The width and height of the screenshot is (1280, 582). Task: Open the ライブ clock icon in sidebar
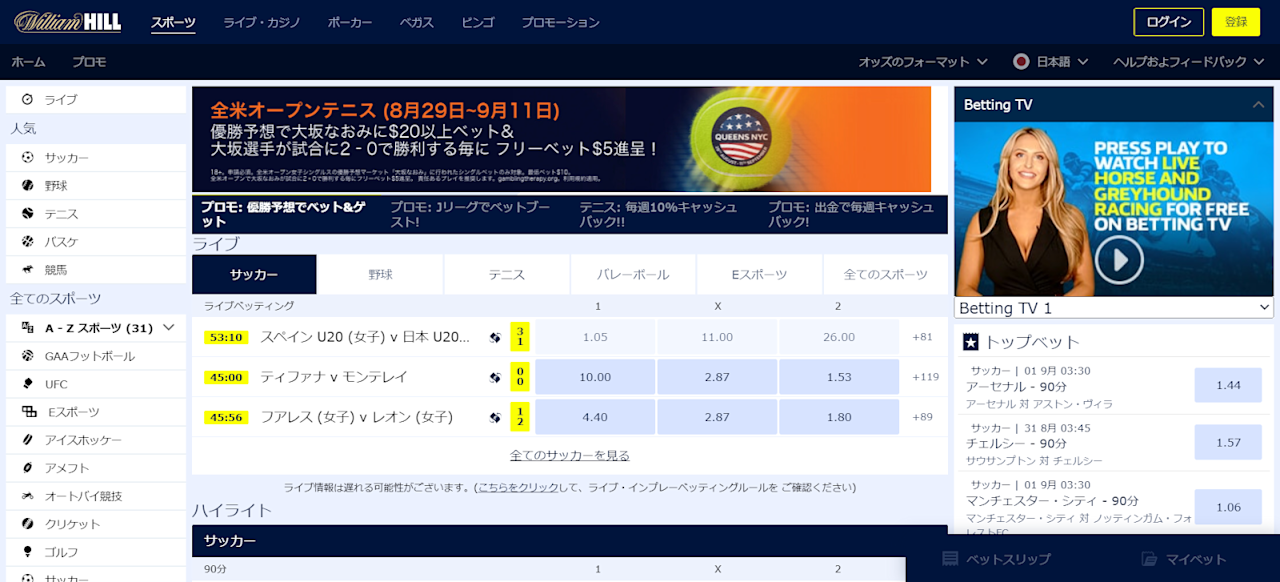pos(27,100)
